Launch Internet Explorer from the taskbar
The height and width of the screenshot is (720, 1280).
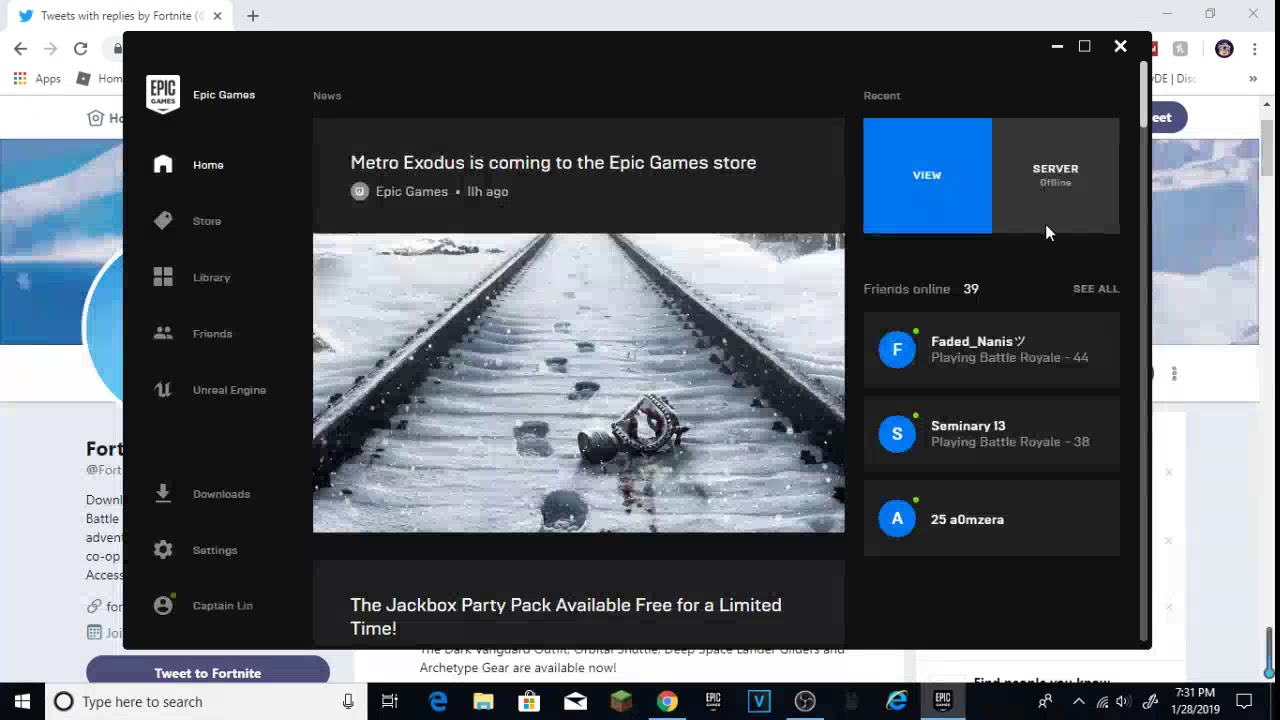[x=897, y=702]
